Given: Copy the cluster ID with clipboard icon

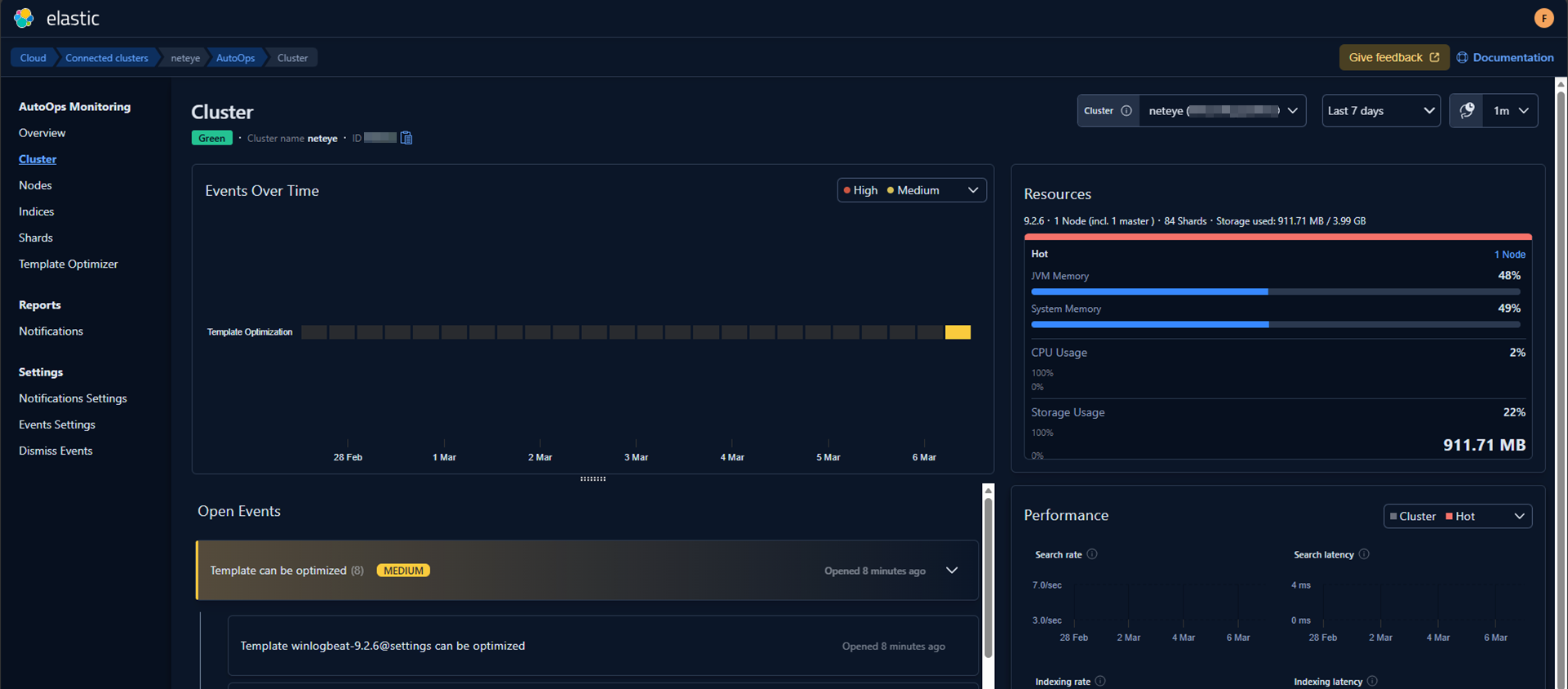Looking at the screenshot, I should coord(406,138).
